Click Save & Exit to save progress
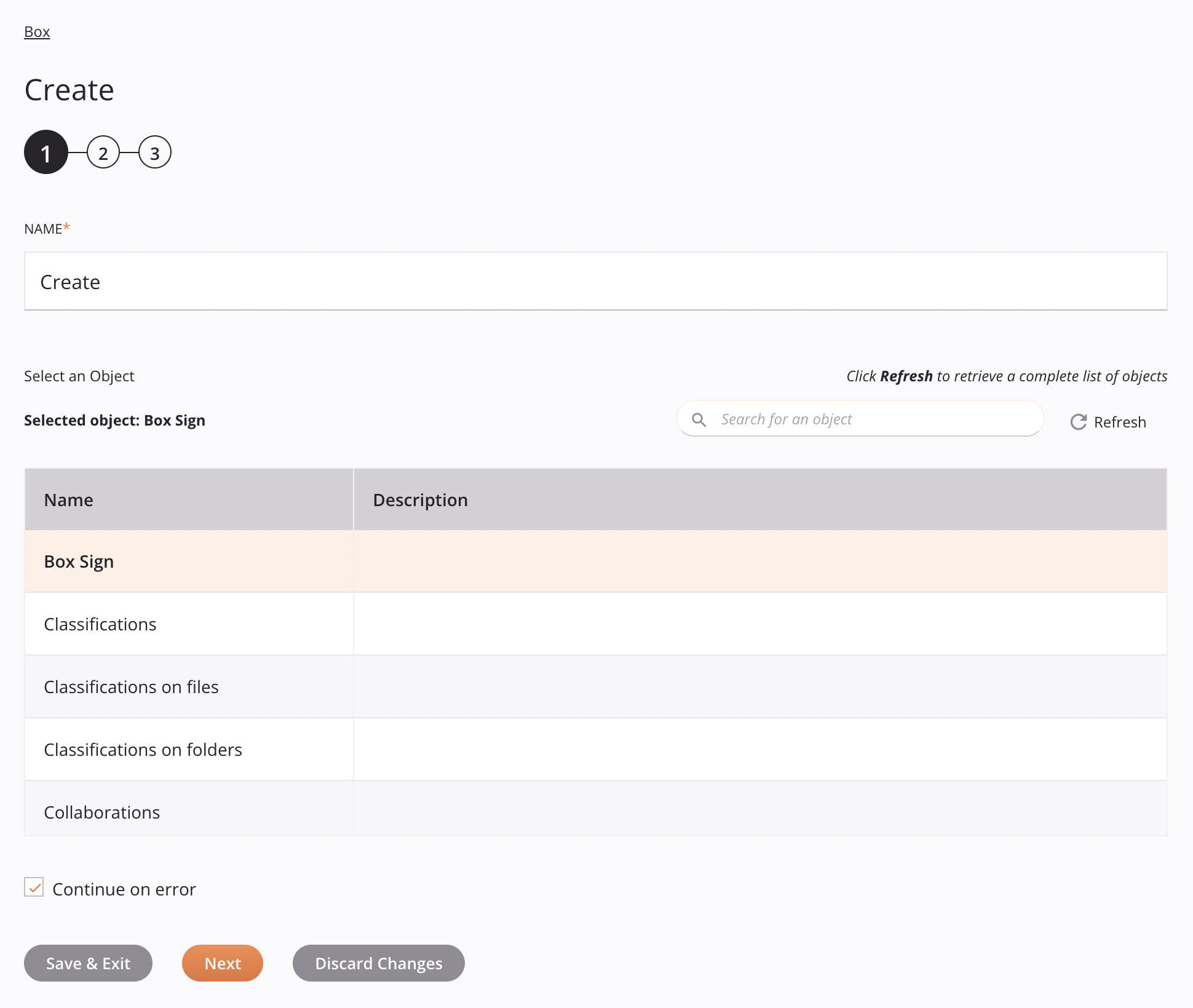 (x=89, y=963)
